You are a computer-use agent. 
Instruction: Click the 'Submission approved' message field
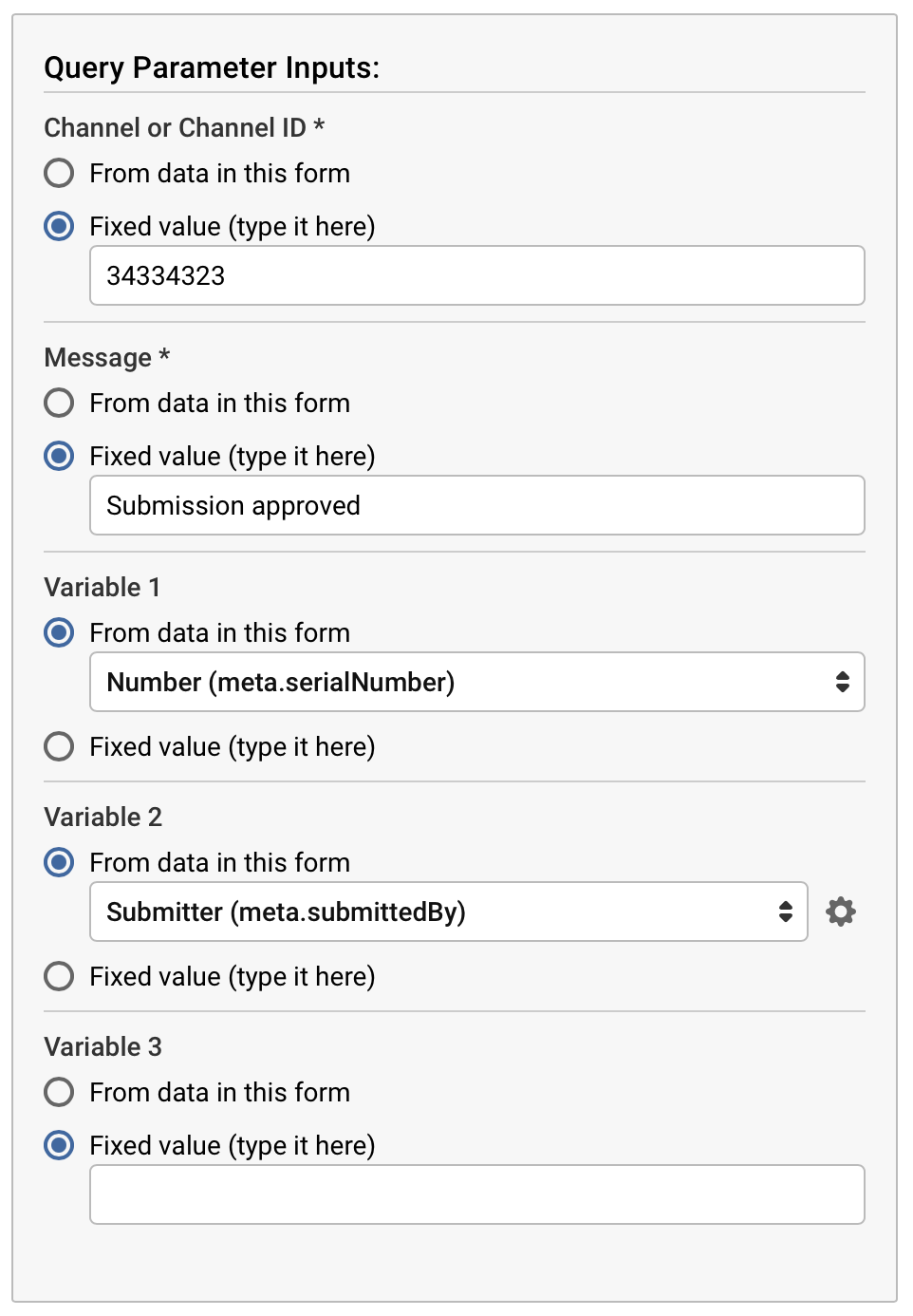pos(476,505)
